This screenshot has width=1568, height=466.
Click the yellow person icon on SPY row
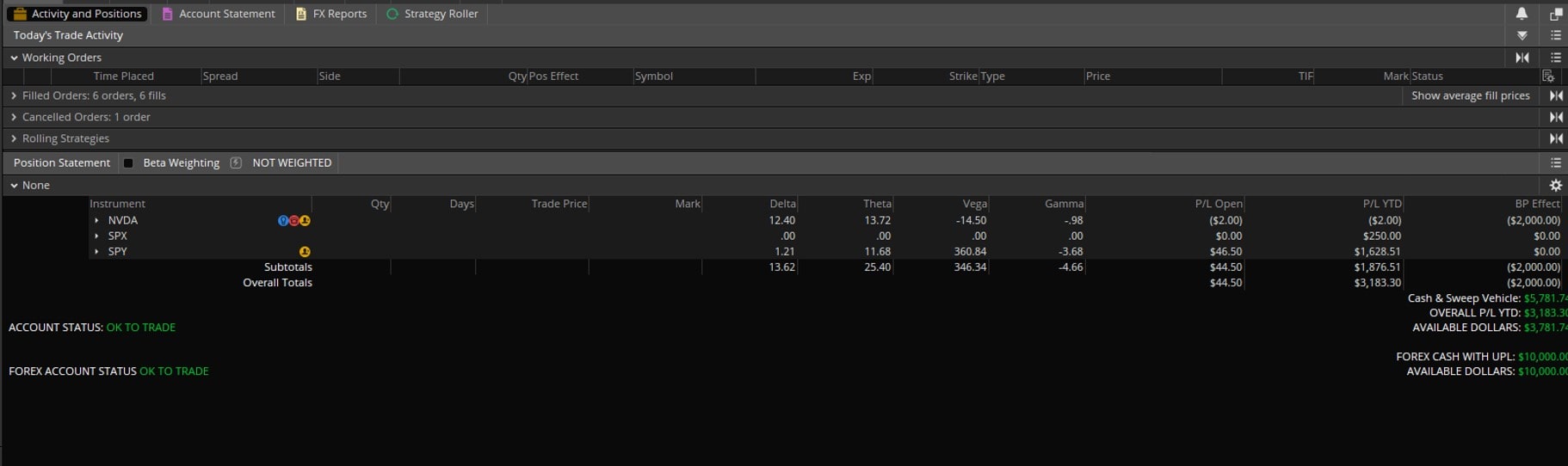coord(305,252)
